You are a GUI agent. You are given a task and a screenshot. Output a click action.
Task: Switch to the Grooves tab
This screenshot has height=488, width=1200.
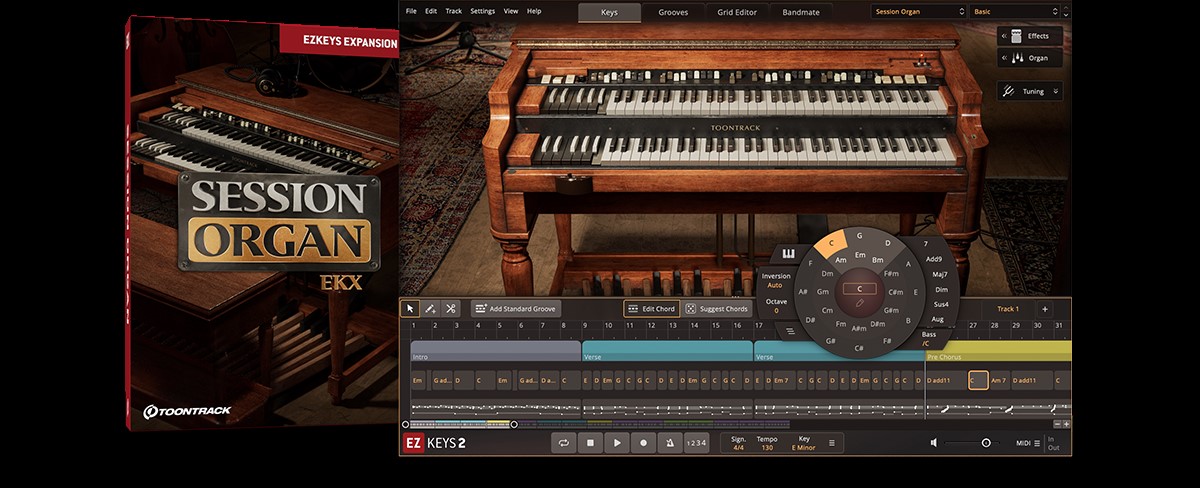(x=672, y=13)
